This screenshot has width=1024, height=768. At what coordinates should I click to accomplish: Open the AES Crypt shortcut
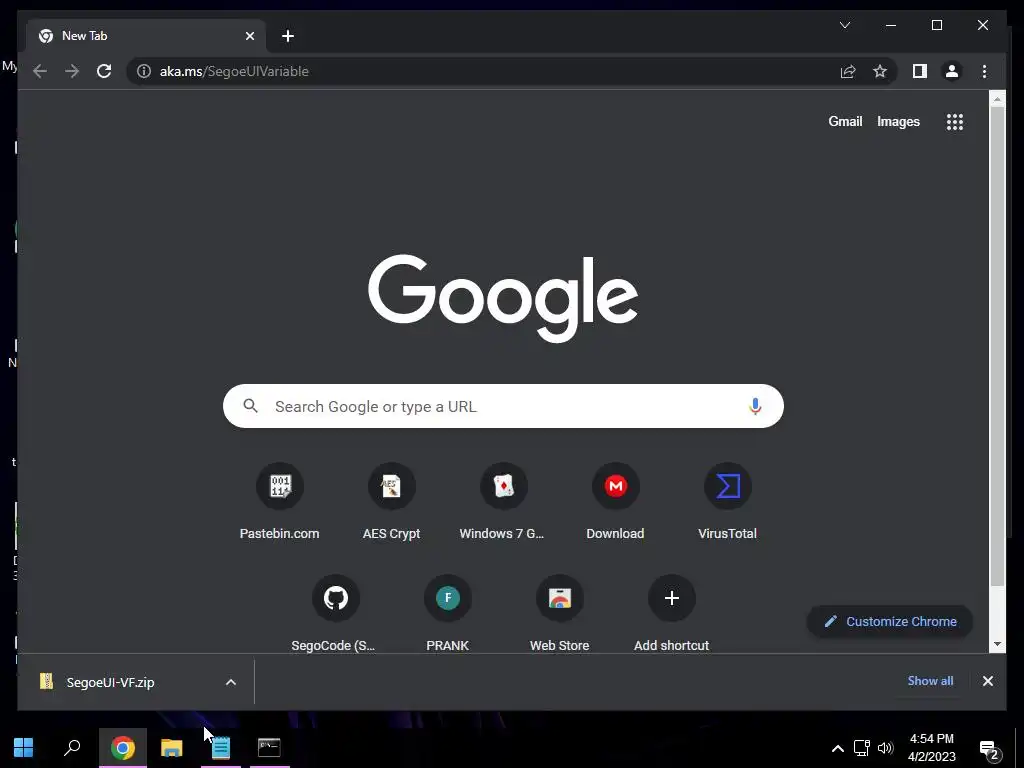click(x=391, y=502)
